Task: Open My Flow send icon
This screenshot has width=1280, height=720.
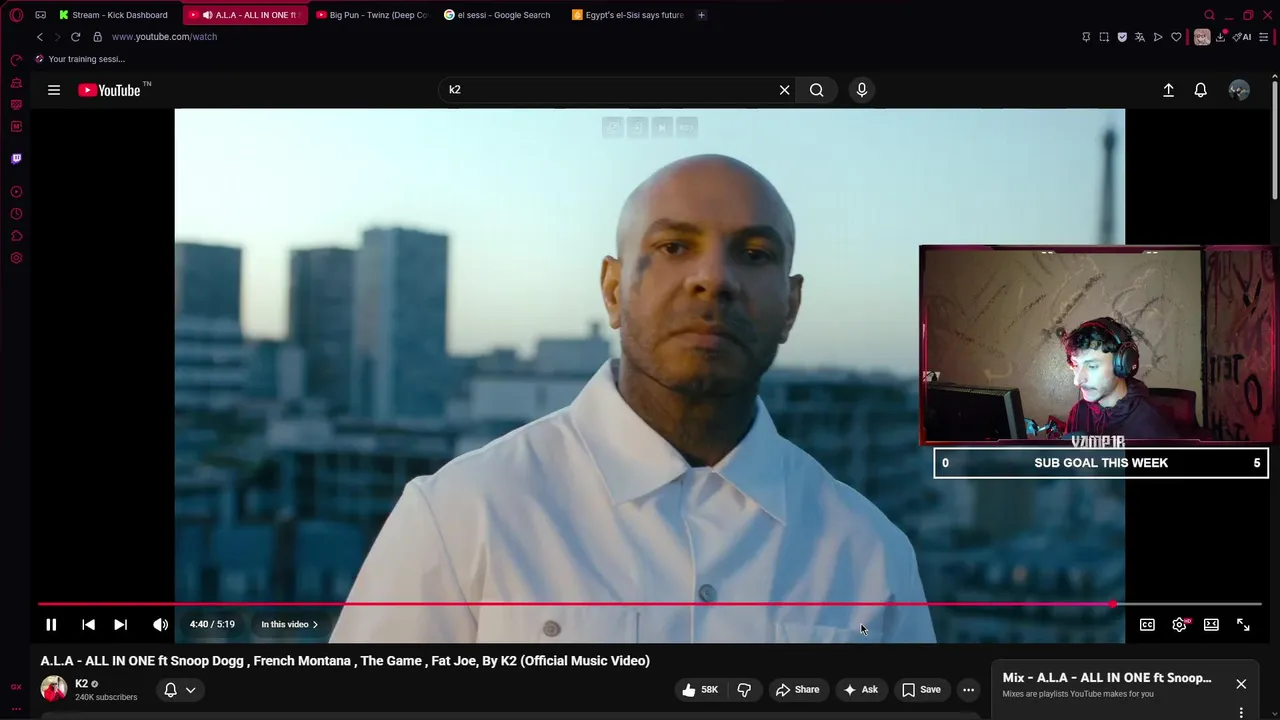Action: click(1158, 37)
